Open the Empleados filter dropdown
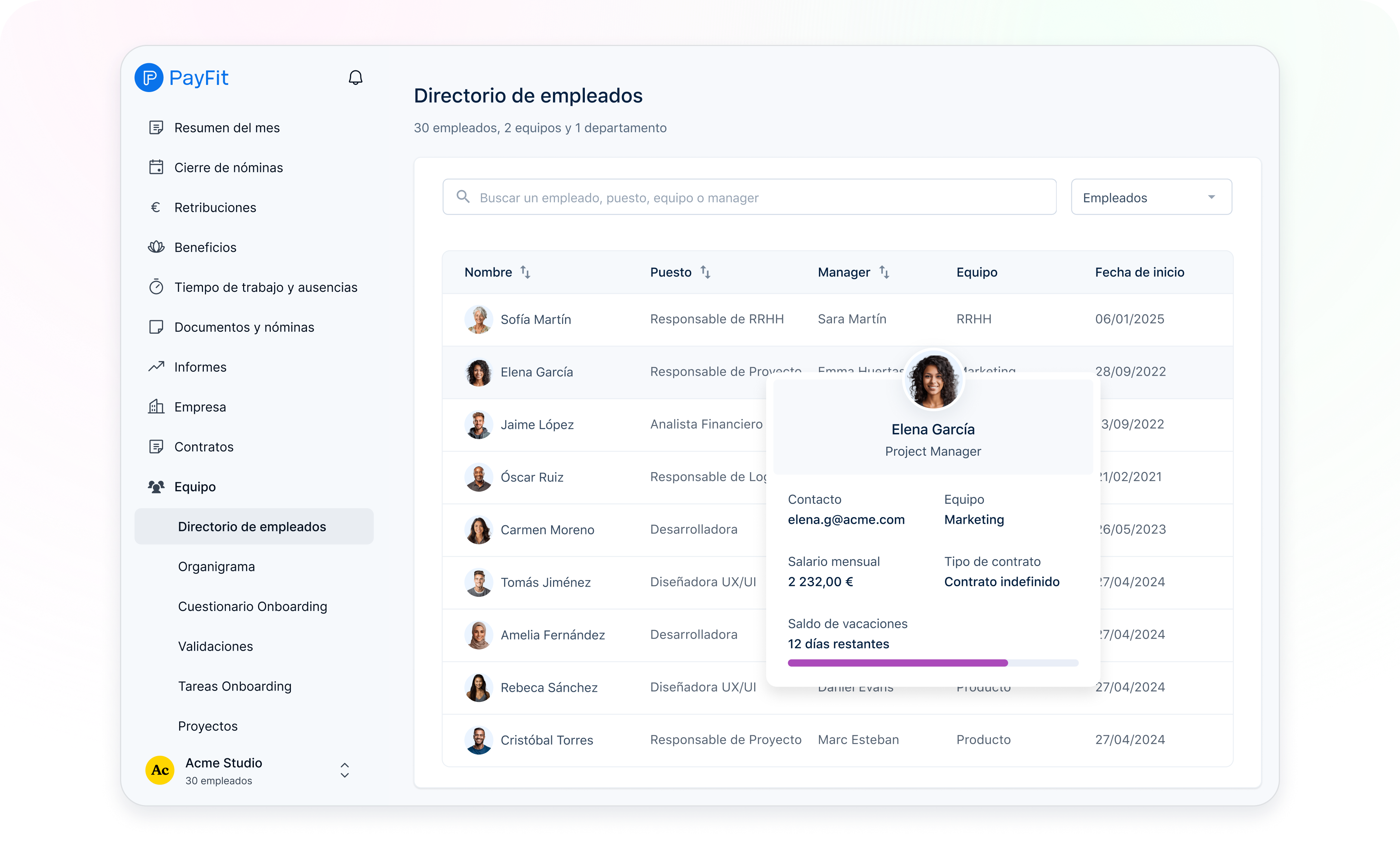The width and height of the screenshot is (1400, 853). coord(1151,197)
